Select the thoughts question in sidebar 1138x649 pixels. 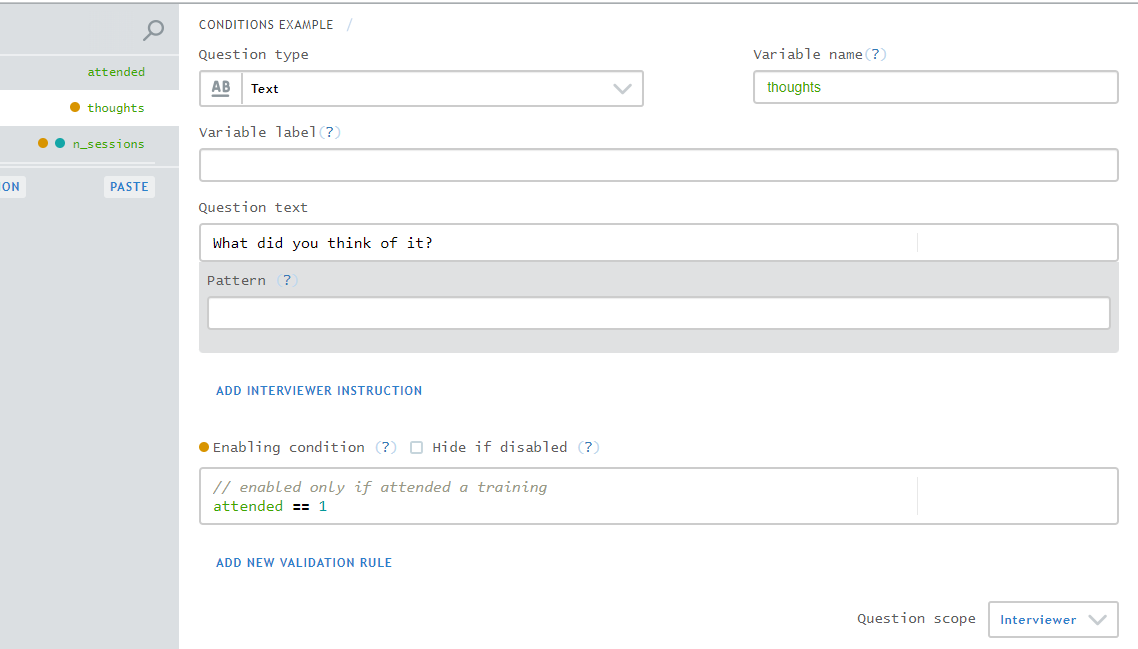point(115,108)
